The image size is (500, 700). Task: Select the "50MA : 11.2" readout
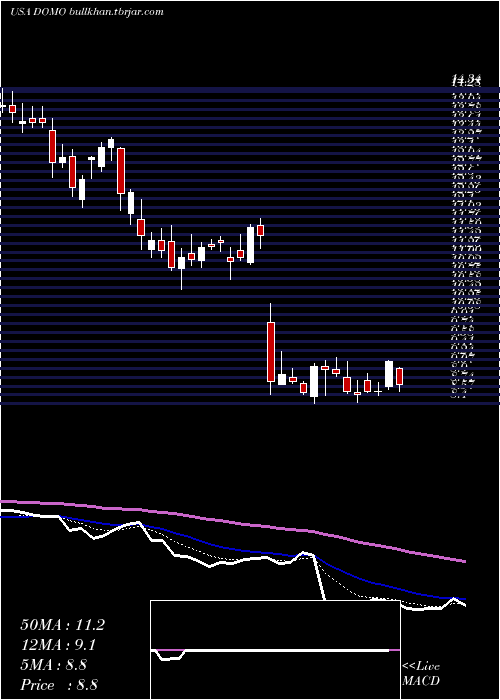point(62,625)
